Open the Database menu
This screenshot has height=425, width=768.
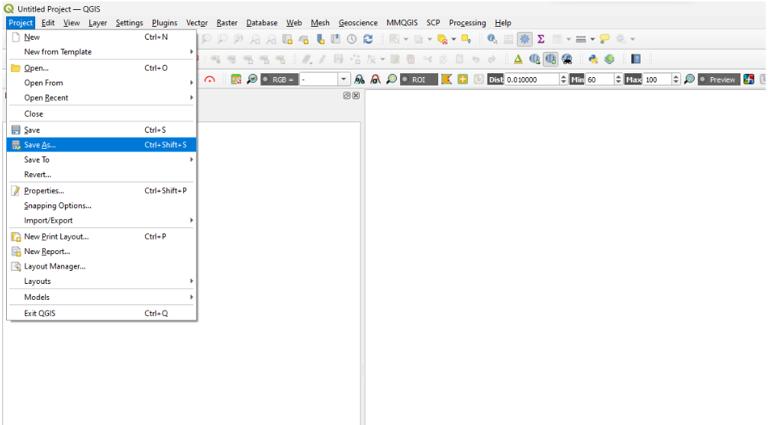pyautogui.click(x=262, y=23)
